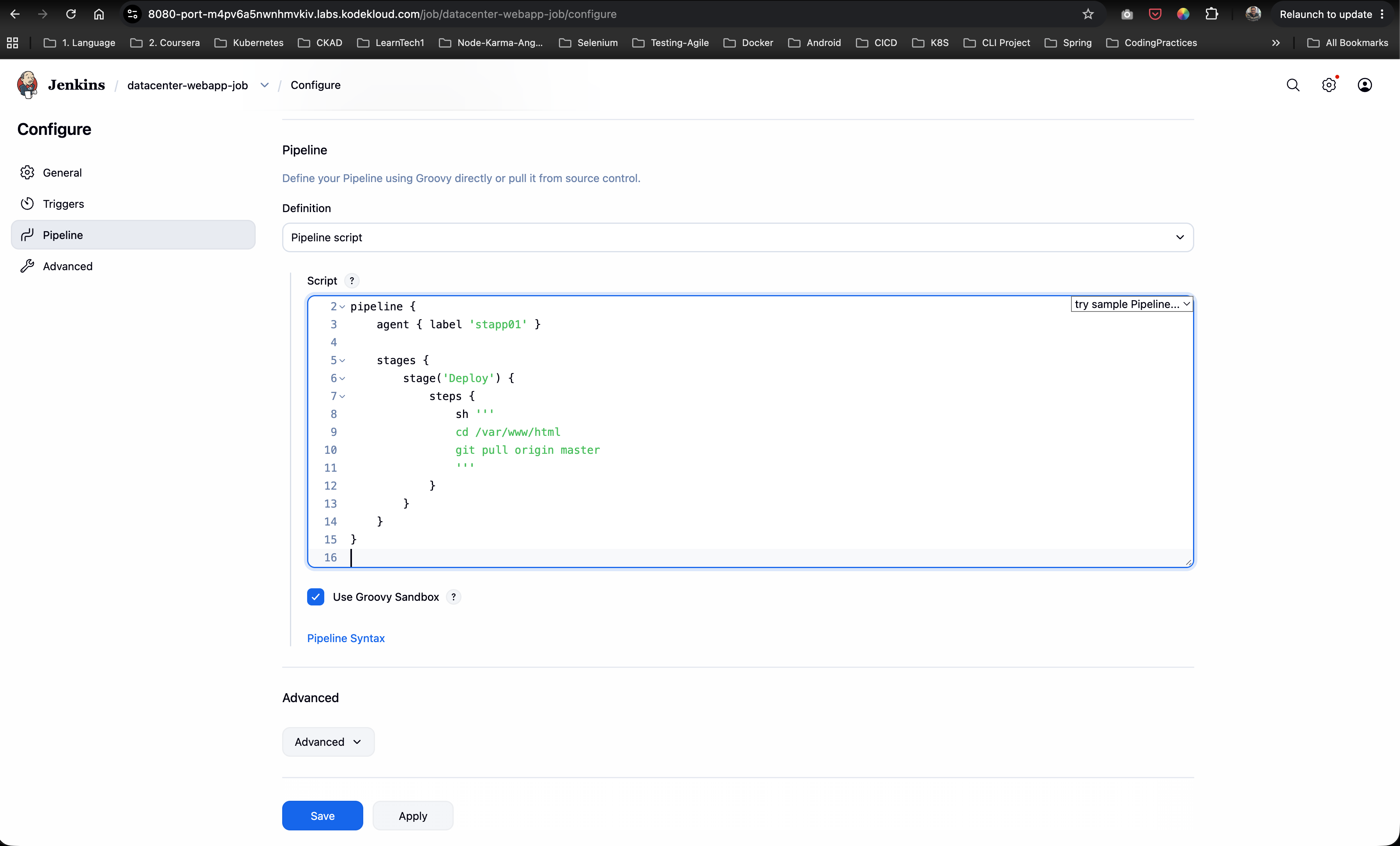Click the General gear sidebar icon
The image size is (1400, 846).
[x=27, y=172]
